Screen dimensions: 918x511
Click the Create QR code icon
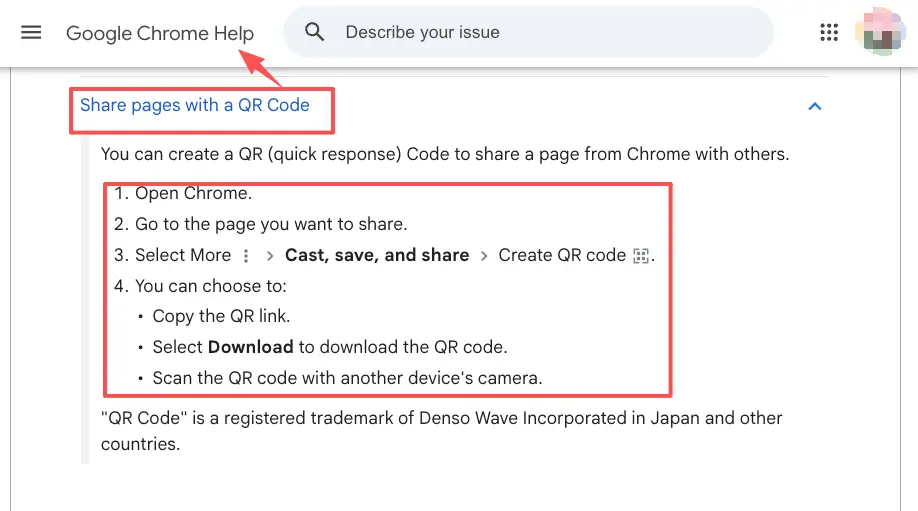641,256
